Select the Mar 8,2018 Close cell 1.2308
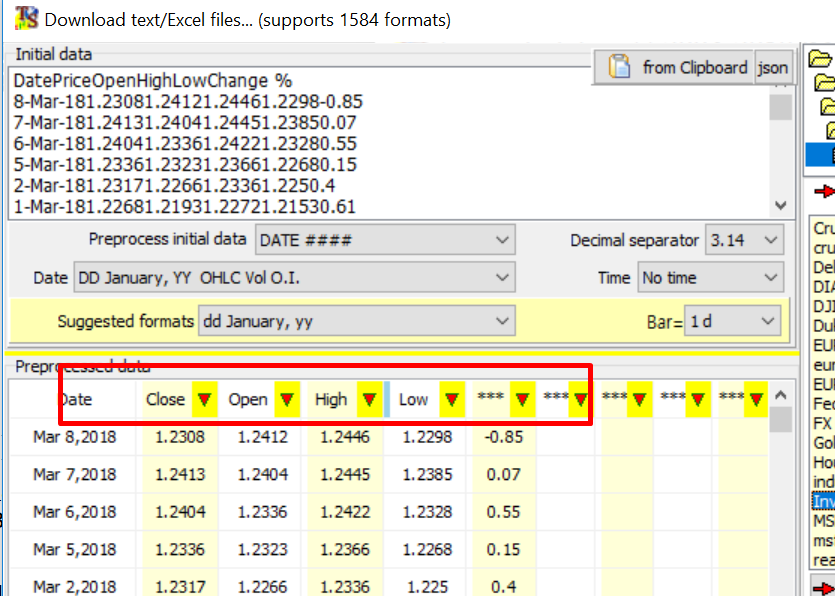This screenshot has width=835, height=596. click(179, 436)
